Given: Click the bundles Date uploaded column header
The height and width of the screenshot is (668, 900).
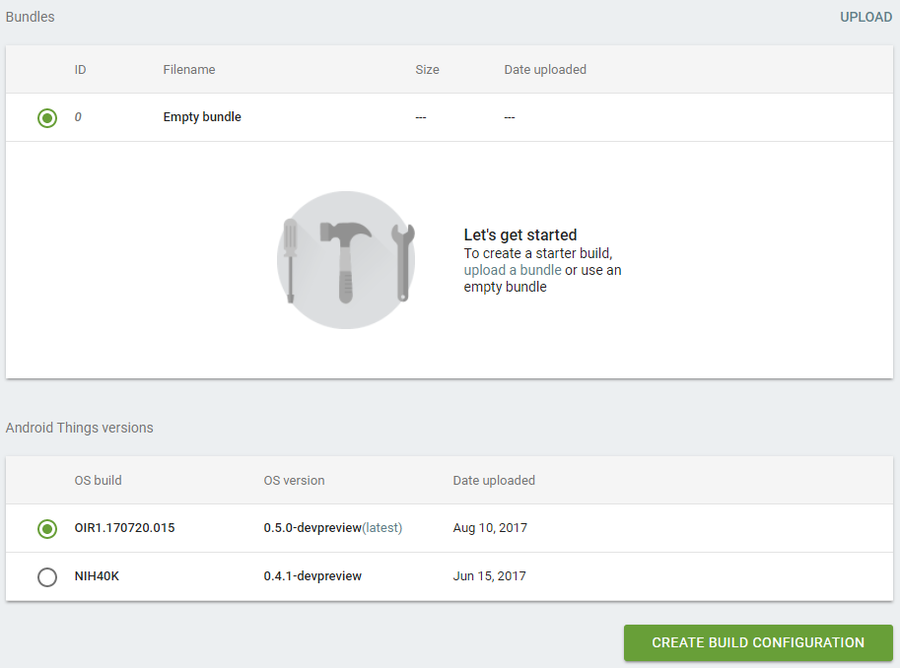Looking at the screenshot, I should click(545, 69).
